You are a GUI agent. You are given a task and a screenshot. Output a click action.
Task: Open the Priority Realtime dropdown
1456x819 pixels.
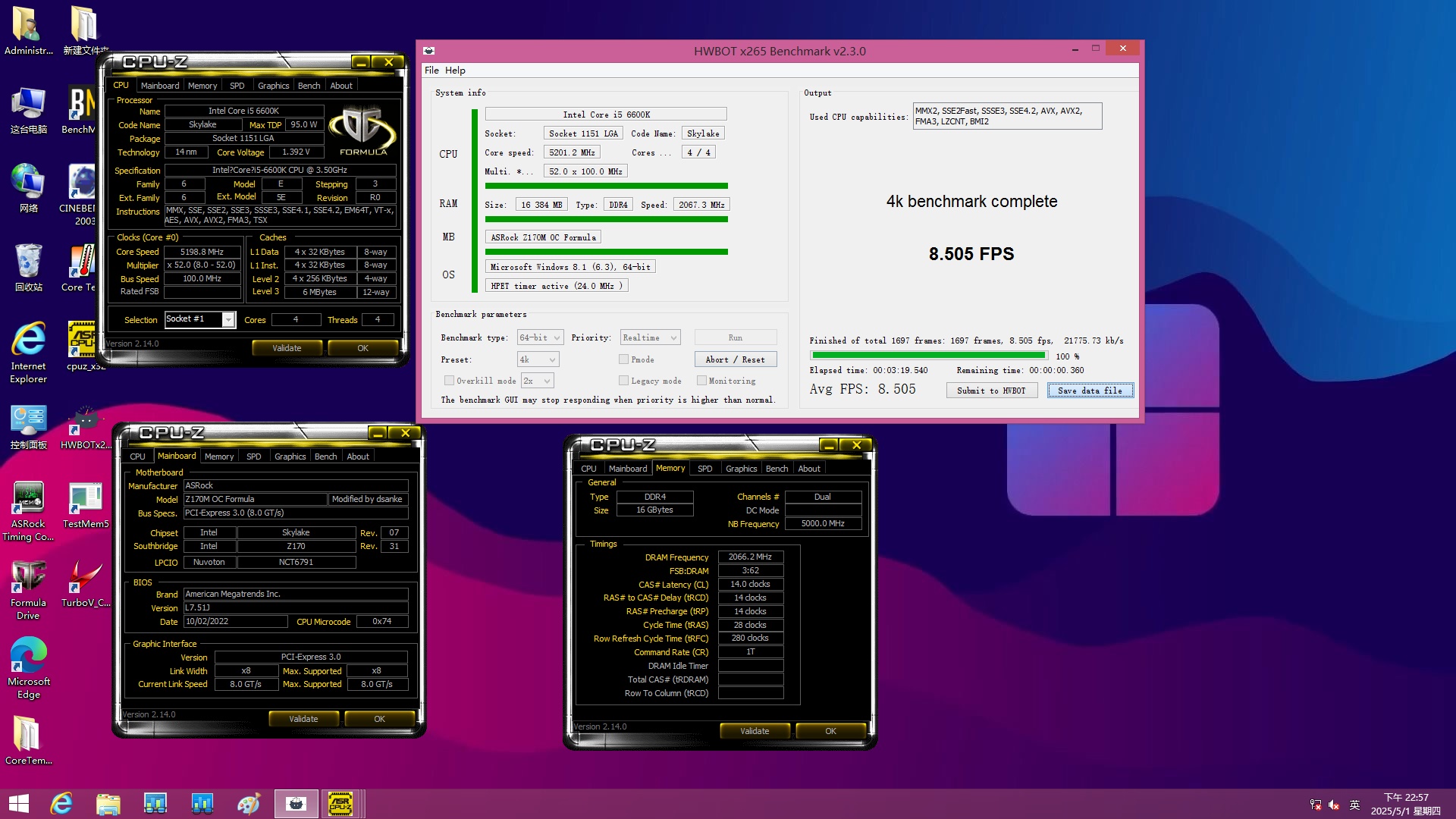pyautogui.click(x=650, y=337)
